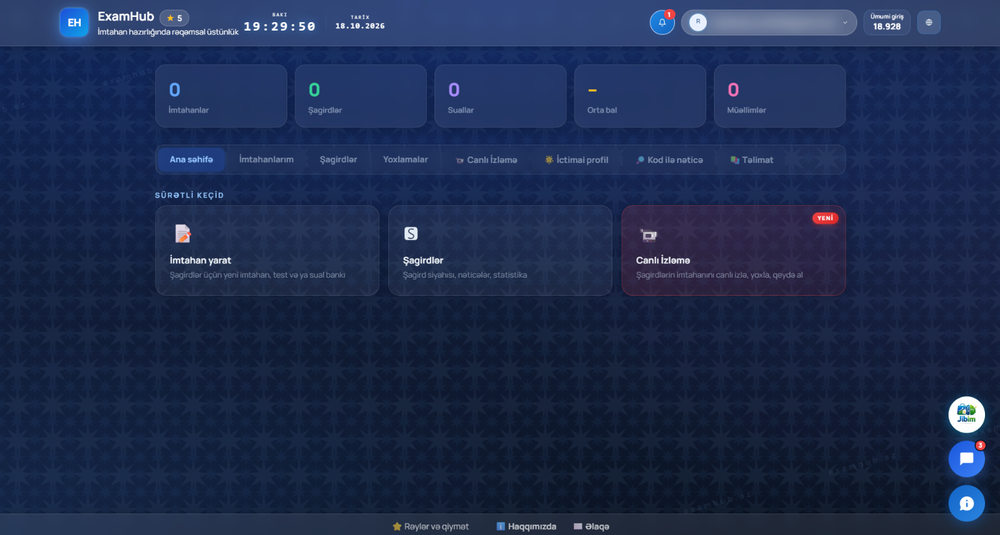The image size is (1000, 535).
Task: Switch to the Ana səhifə tab
Action: (x=191, y=159)
